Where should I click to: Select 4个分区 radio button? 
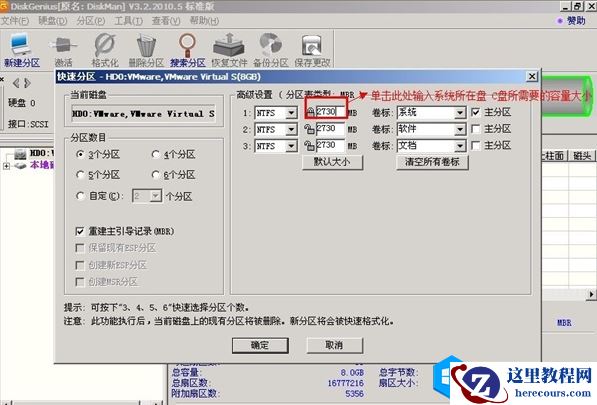coord(155,154)
